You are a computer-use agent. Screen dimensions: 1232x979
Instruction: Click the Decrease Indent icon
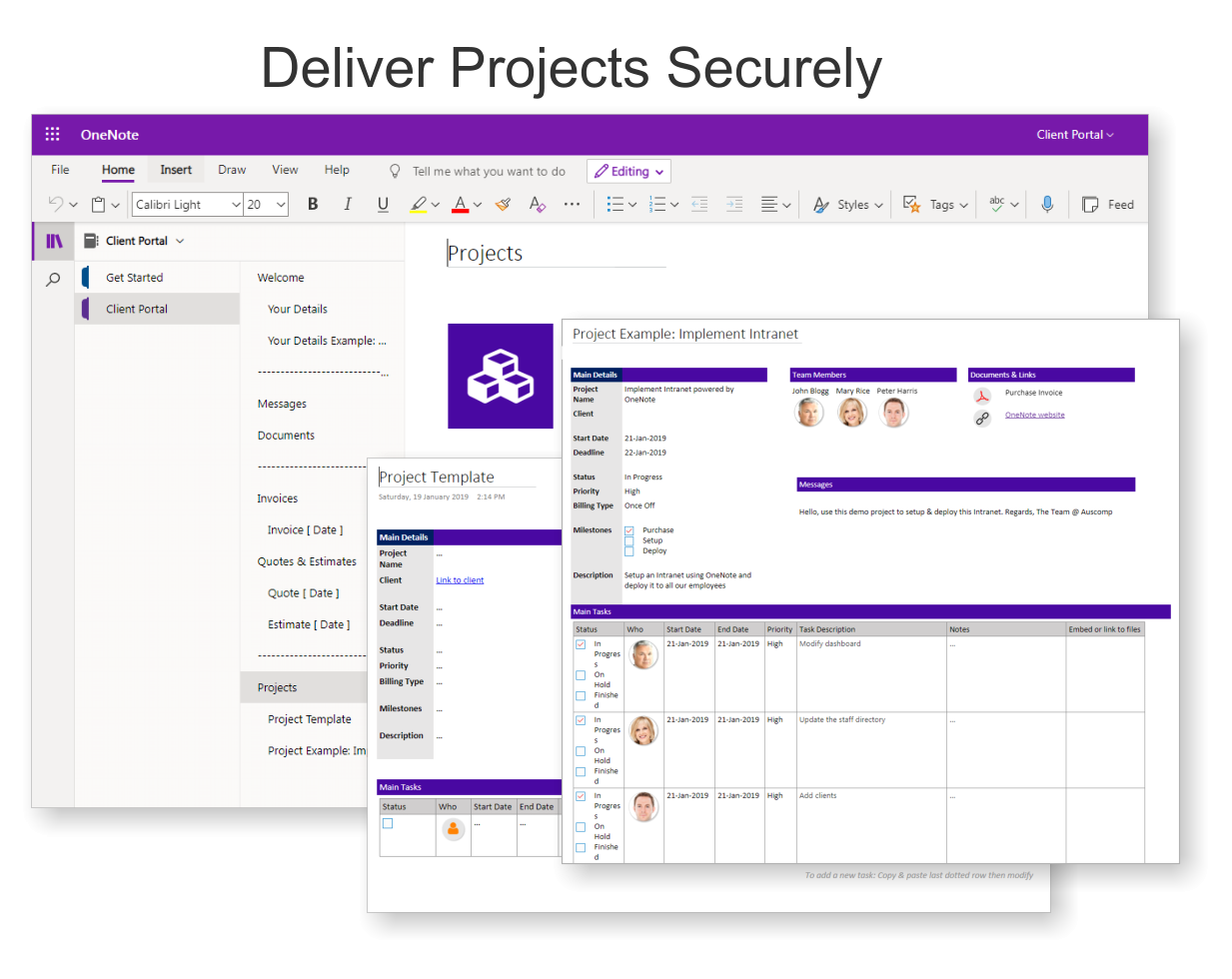[699, 204]
